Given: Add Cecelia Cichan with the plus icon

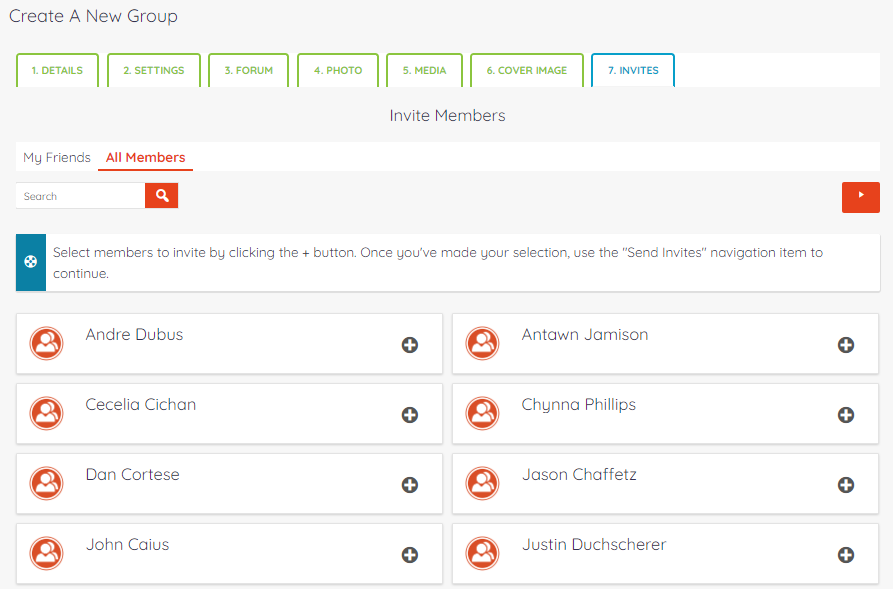Looking at the screenshot, I should coord(410,415).
